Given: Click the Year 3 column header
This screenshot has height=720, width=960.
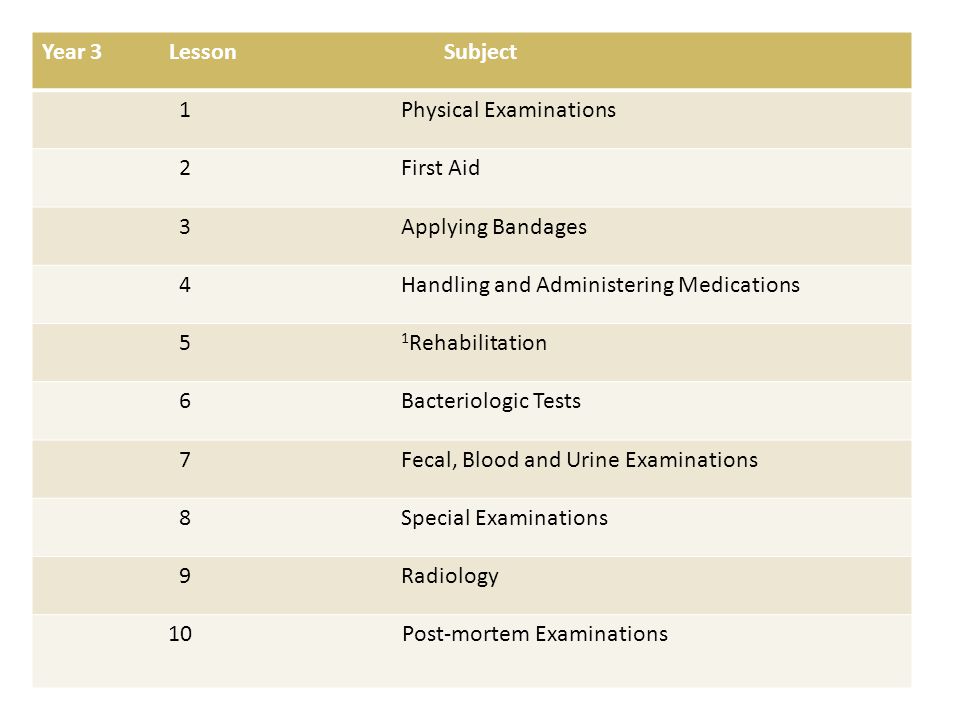Looking at the screenshot, I should coord(72,52).
